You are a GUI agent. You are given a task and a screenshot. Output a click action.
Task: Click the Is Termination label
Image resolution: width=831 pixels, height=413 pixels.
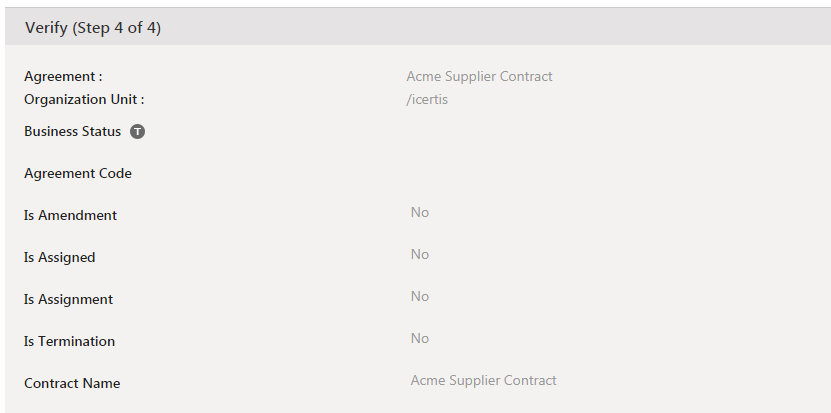(69, 341)
